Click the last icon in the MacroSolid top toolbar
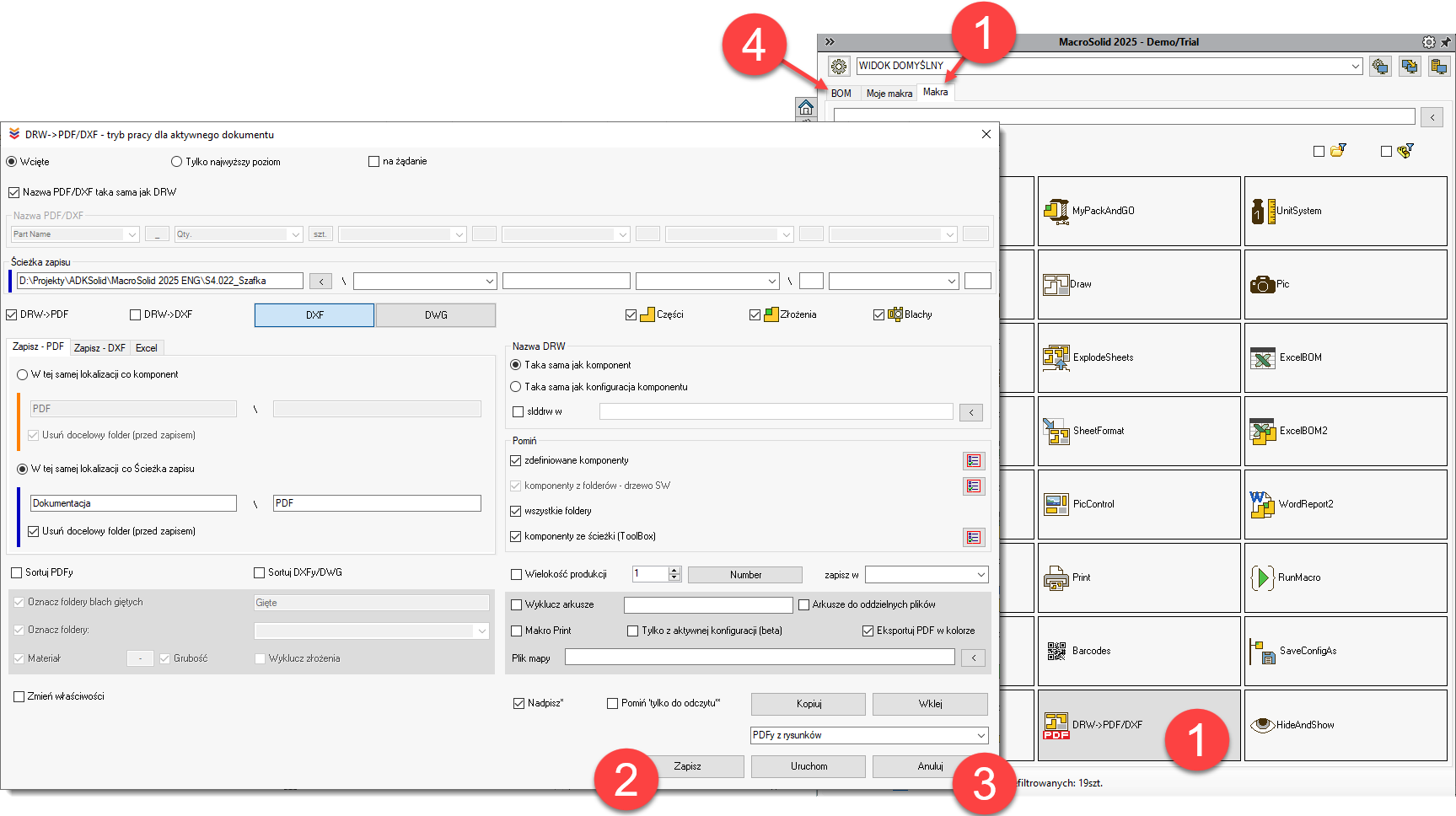This screenshot has width=1456, height=816. [1439, 66]
